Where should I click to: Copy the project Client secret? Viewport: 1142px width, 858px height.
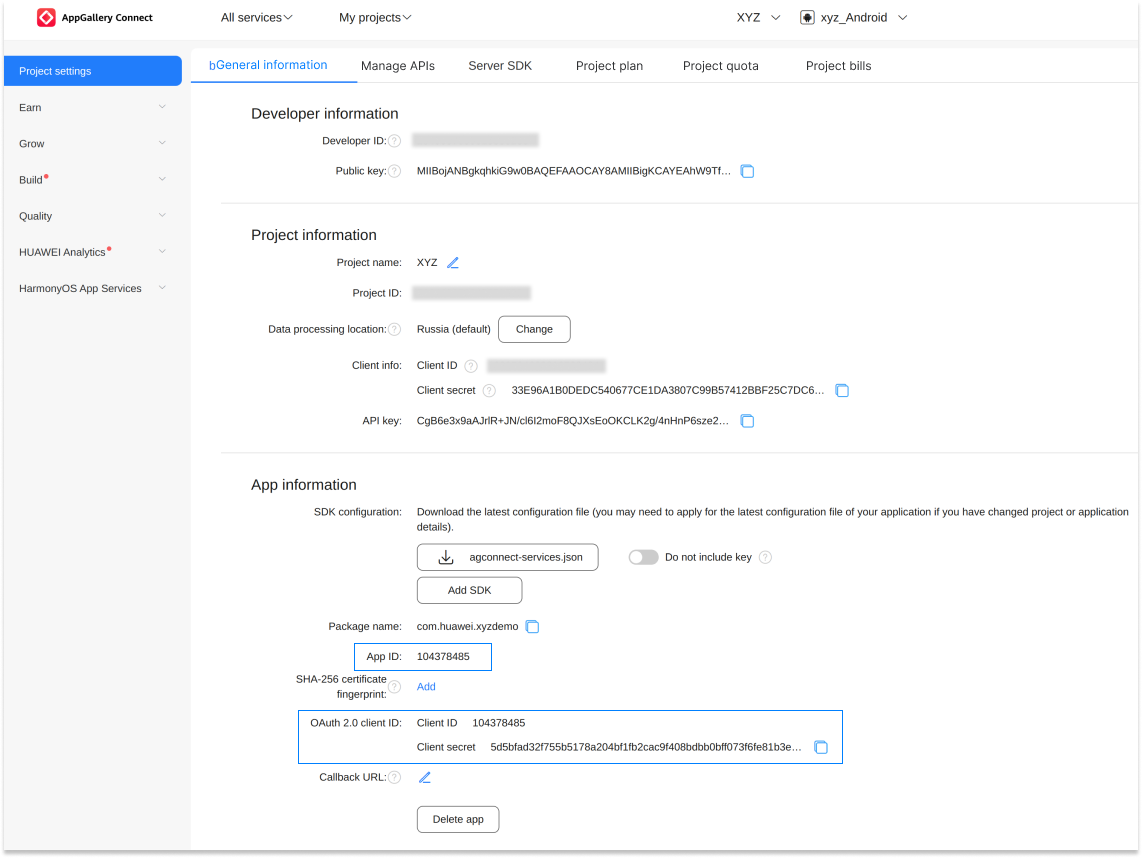tap(843, 390)
